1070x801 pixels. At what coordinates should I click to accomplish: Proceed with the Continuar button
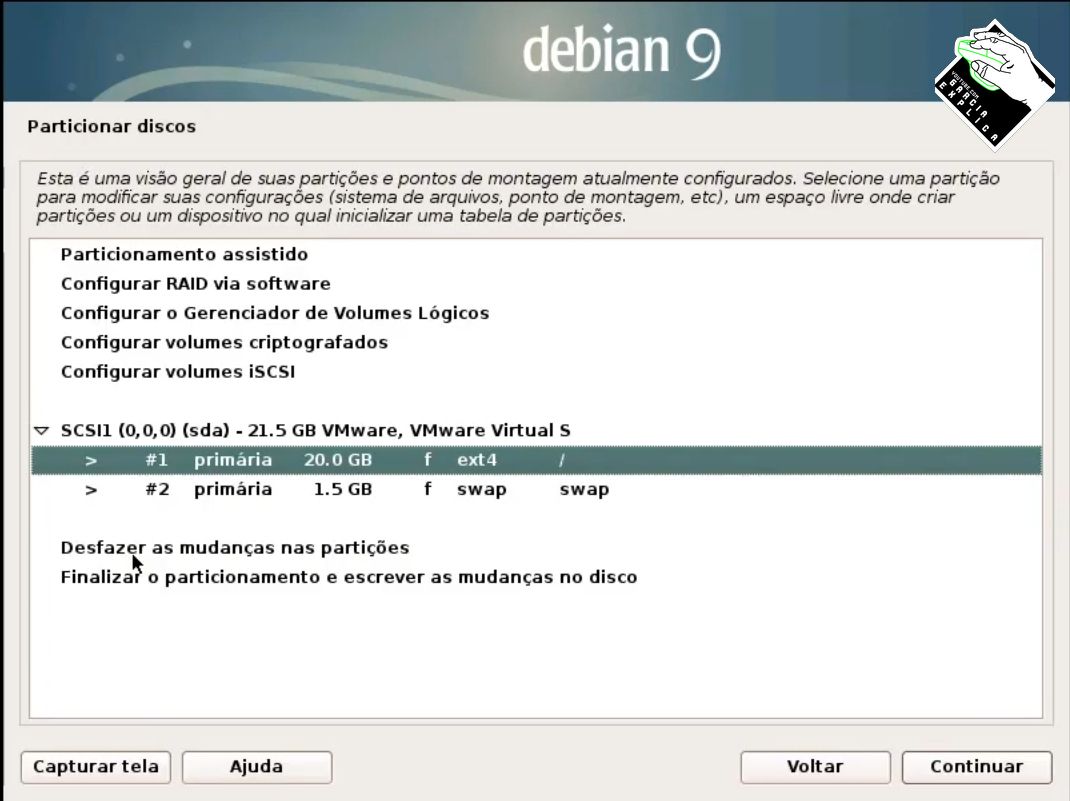coord(977,767)
